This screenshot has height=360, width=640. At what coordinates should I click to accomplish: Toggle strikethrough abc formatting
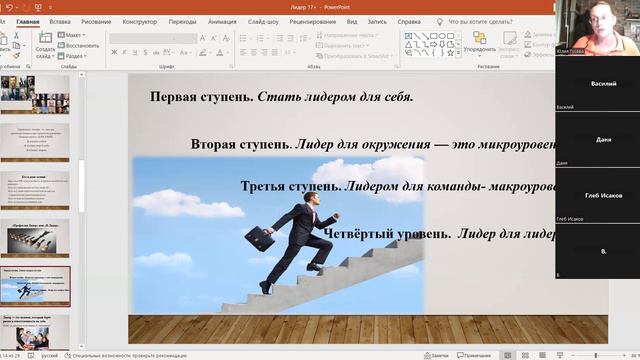coord(156,53)
